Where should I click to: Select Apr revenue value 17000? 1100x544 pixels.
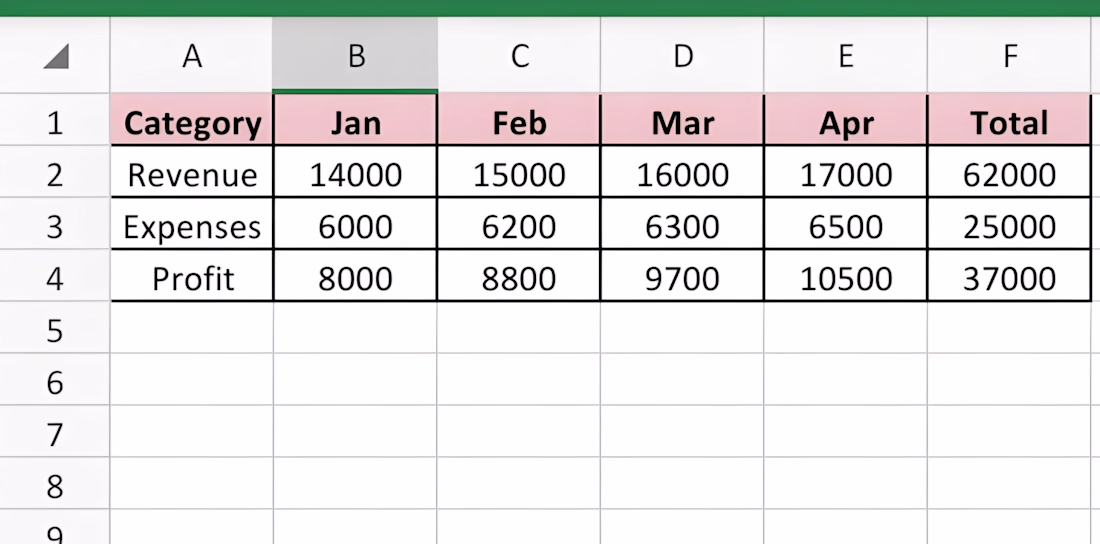coord(845,175)
